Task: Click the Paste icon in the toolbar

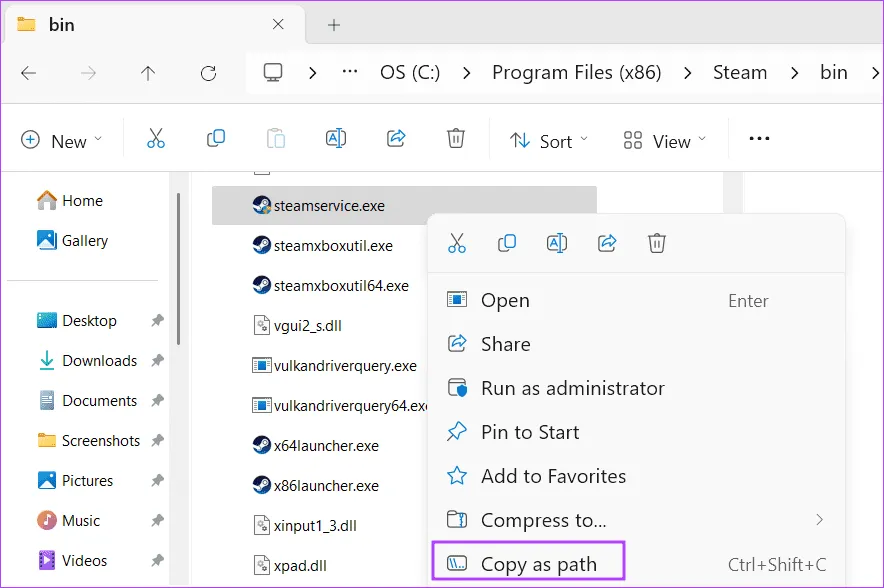Action: point(276,138)
